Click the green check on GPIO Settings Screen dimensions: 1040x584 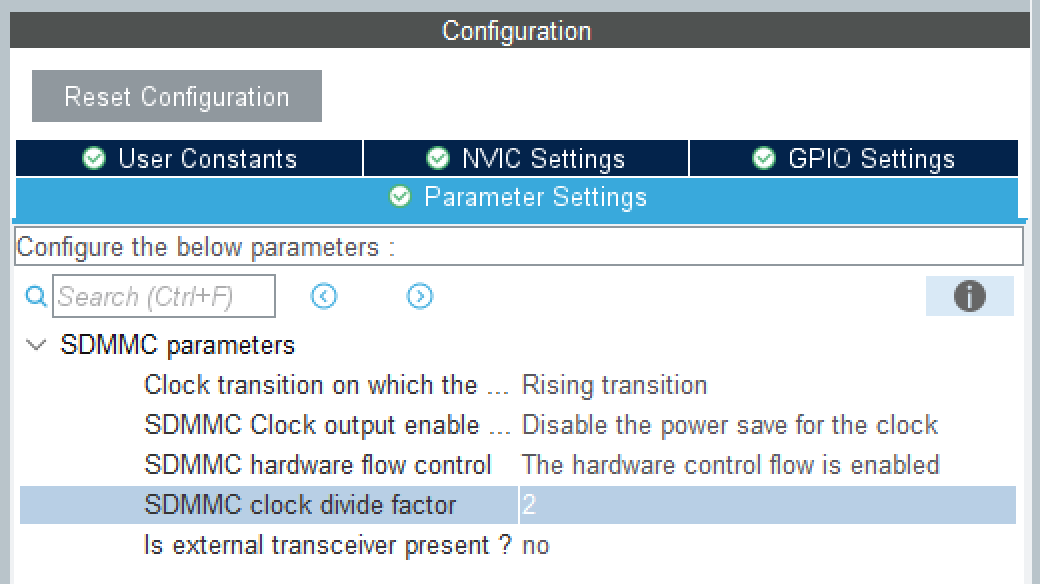[x=764, y=158]
